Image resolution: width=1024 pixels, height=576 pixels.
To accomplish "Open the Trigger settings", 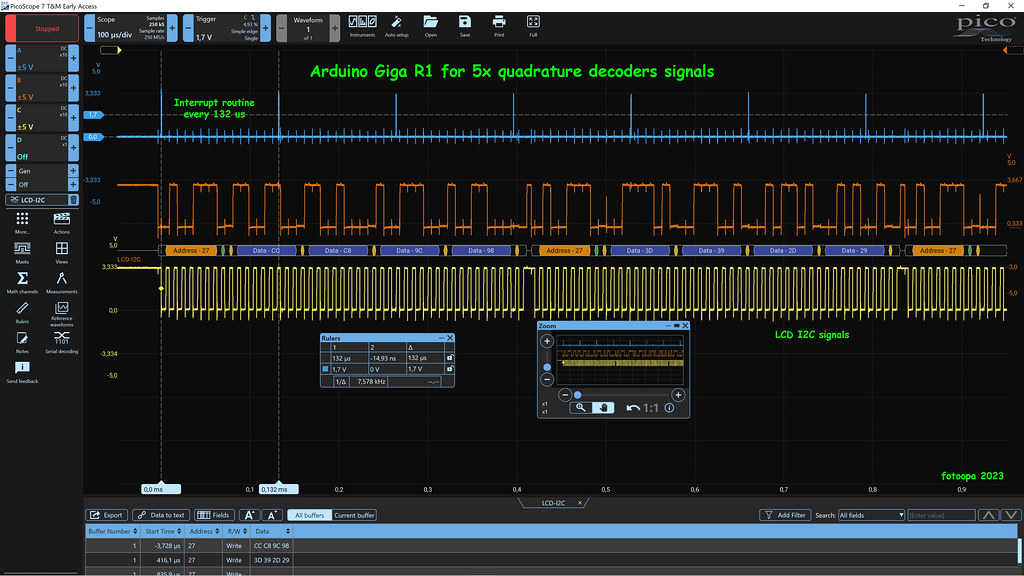I will click(227, 29).
